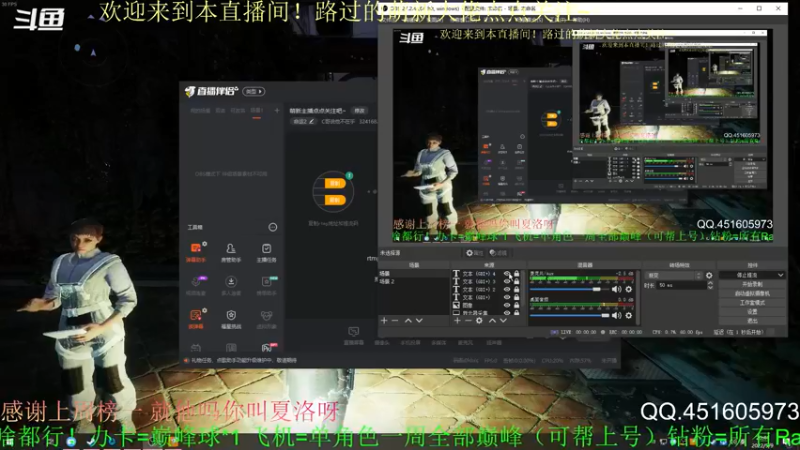Add a new scene tab with the plus in 直播伴侣

point(277,110)
